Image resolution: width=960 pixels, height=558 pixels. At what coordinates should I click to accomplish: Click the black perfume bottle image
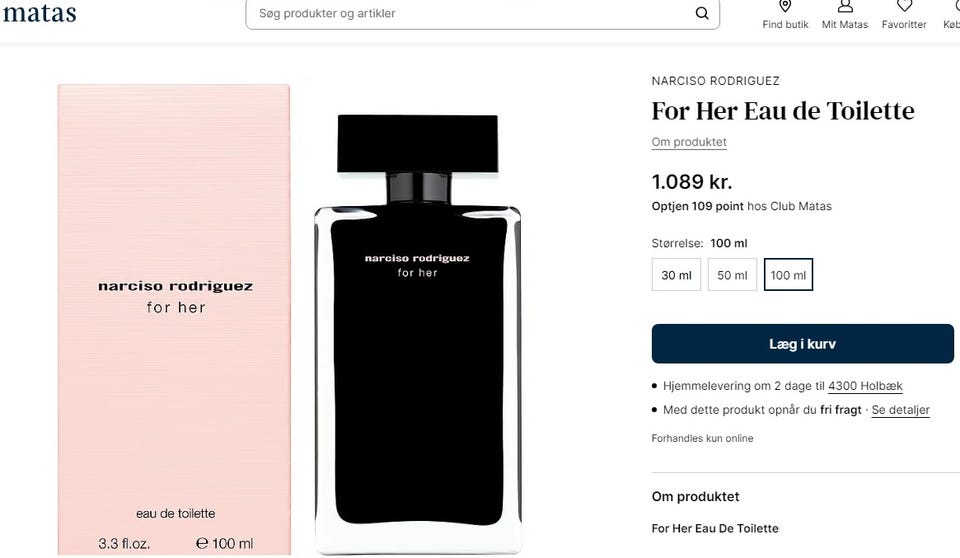[x=418, y=334]
